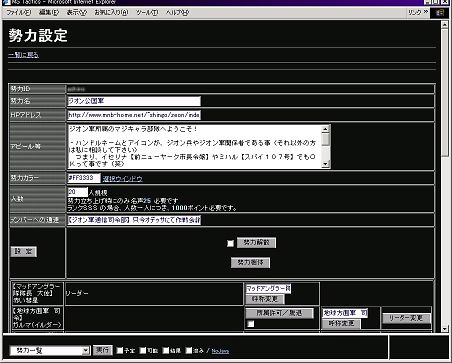Tick the checkbox under 所属許可／脱退
Viewport: 452px width, 363px height.
[251, 324]
